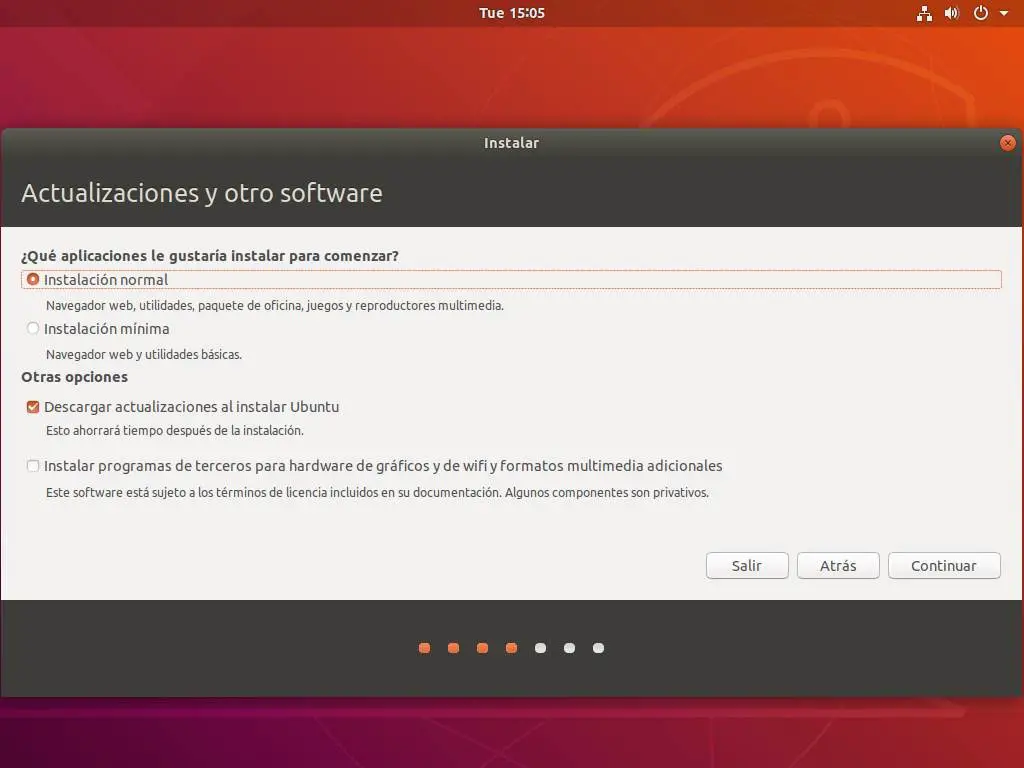This screenshot has width=1024, height=768.
Task: Expand the system menu arrow
Action: pyautogui.click(x=1004, y=13)
